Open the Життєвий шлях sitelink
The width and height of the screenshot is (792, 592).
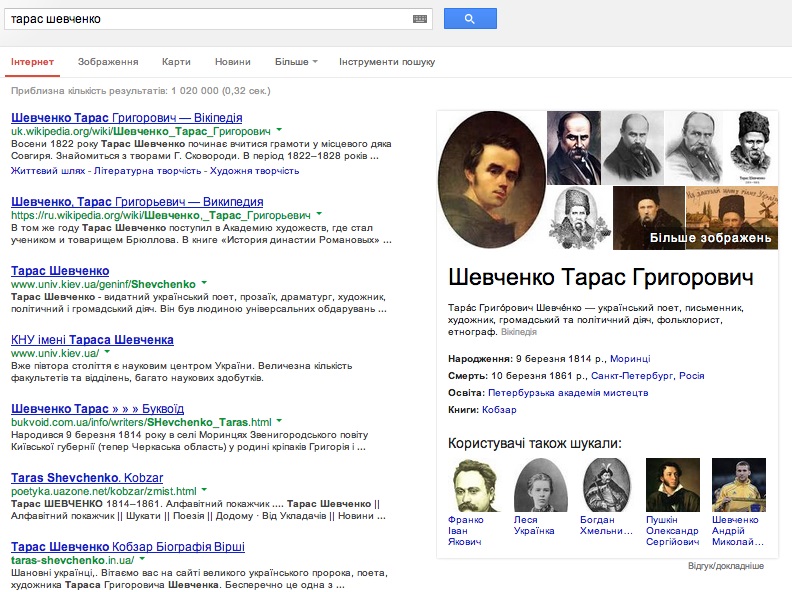point(48,171)
